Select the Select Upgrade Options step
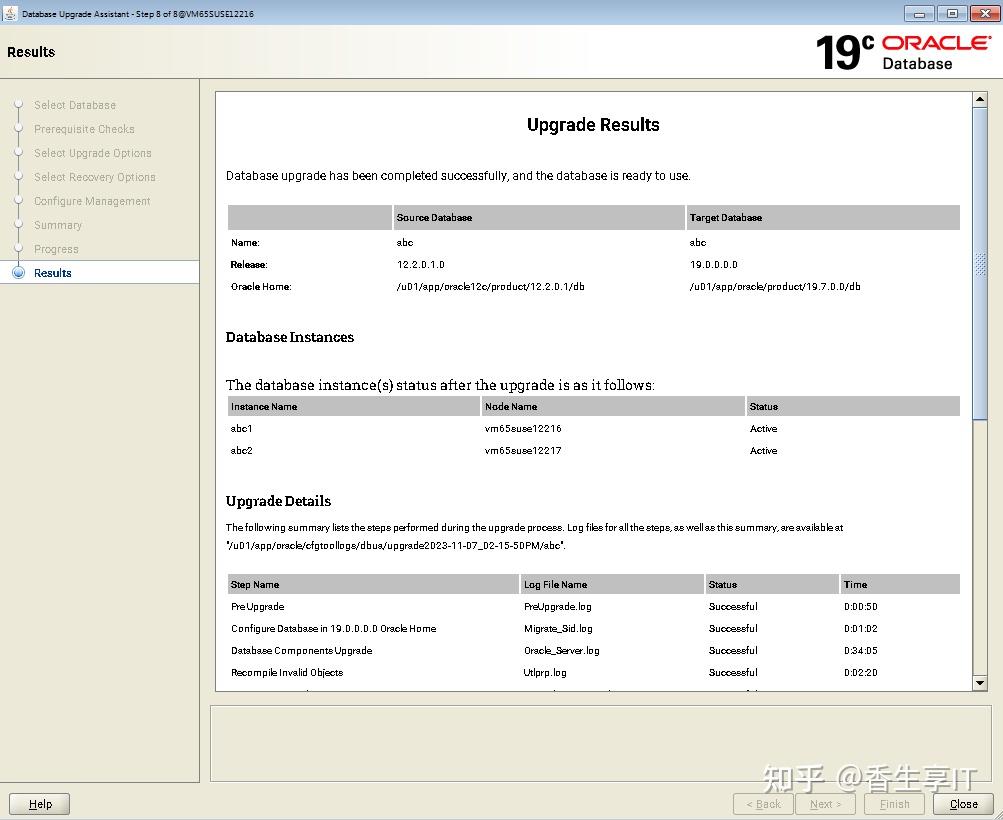The width and height of the screenshot is (1003, 820). coord(92,152)
